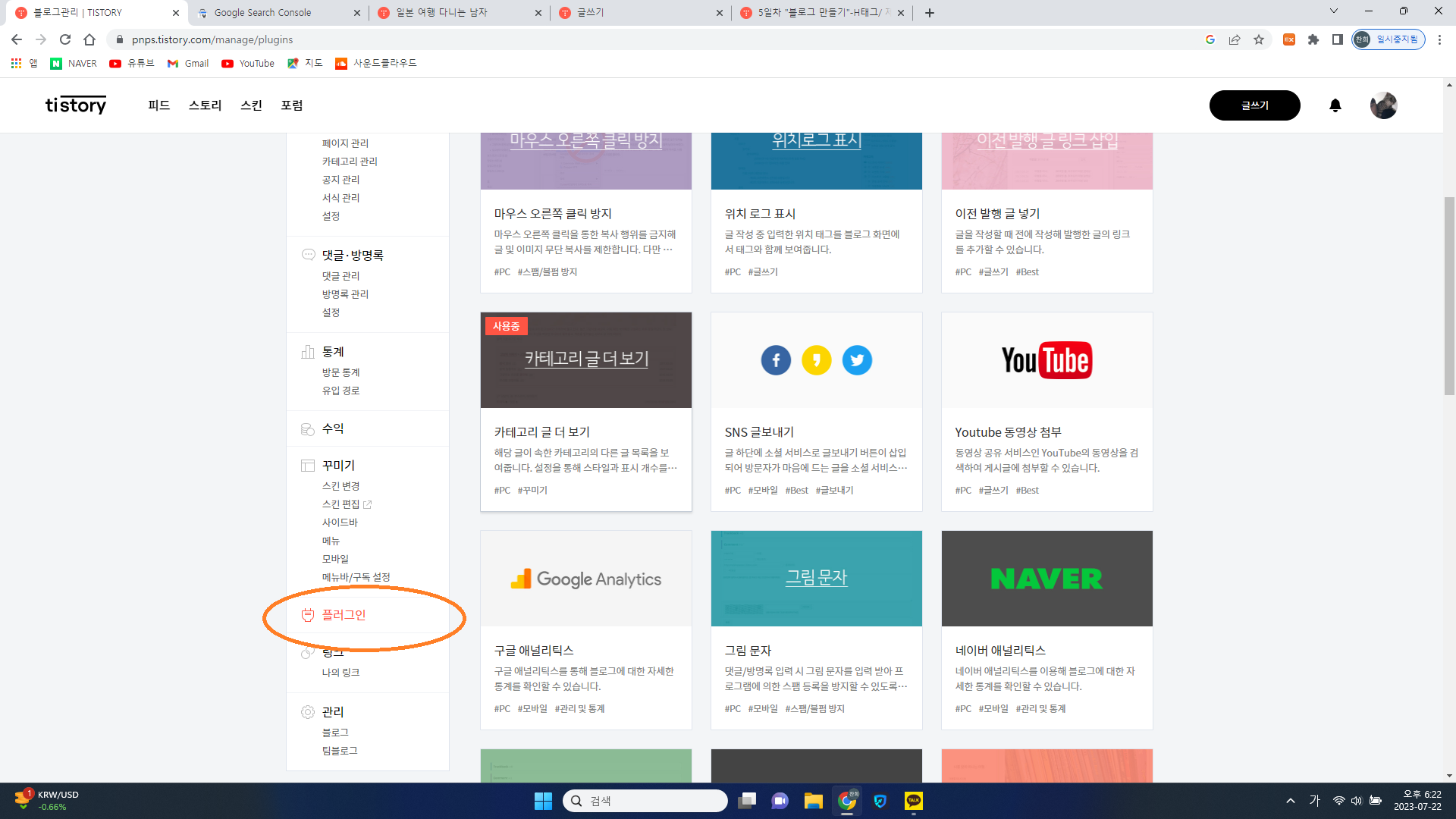Open the Windows Start button

coord(543,801)
